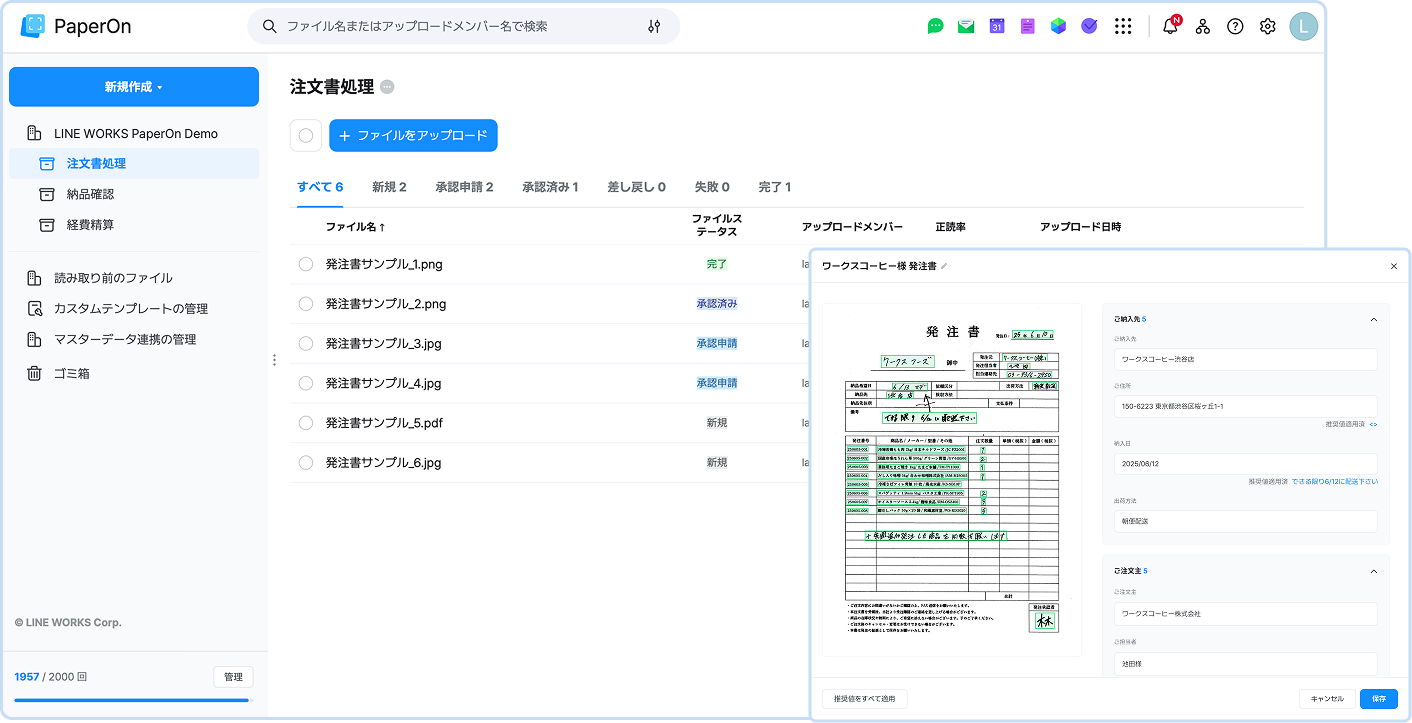Click the 納入日 field 2025/06/12

click(1245, 464)
